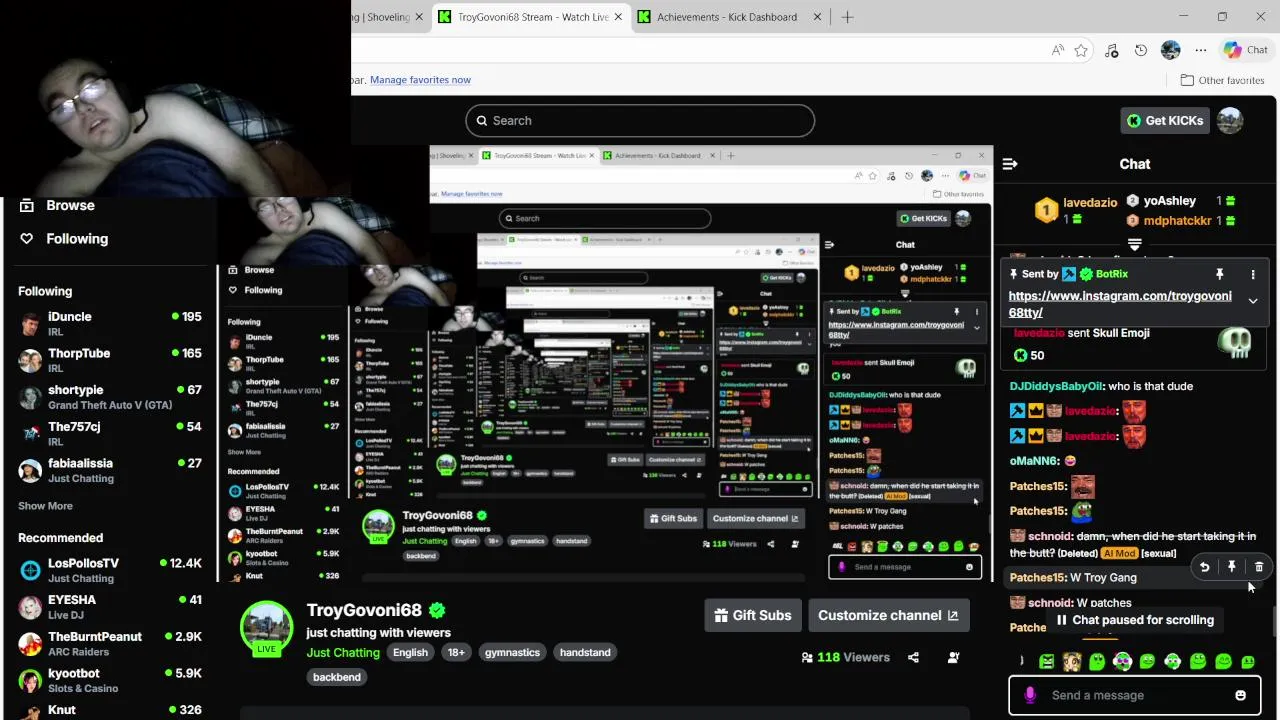1280x720 pixels.
Task: Add page to favorites with star icon
Action: pyautogui.click(x=1081, y=50)
